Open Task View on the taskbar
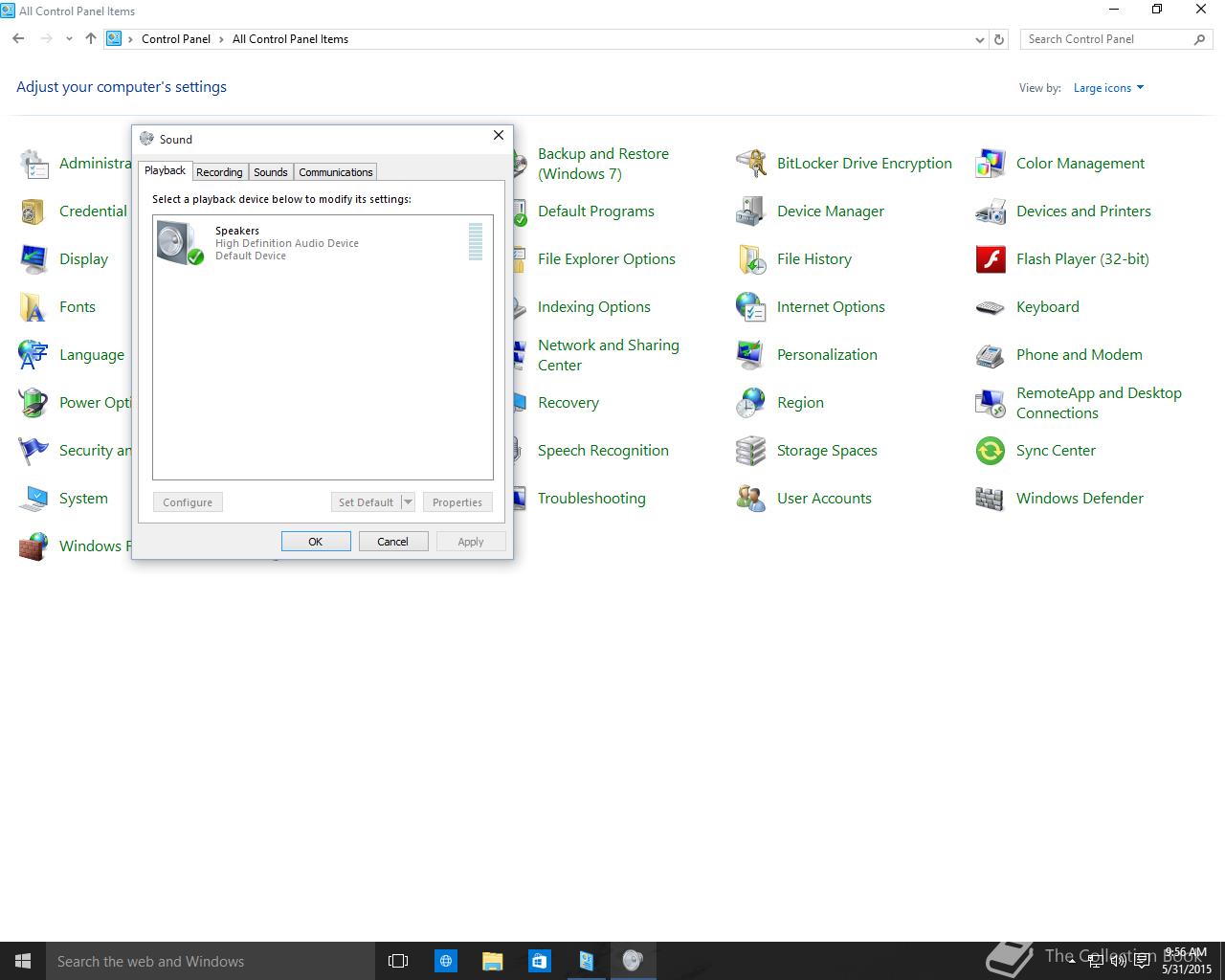Screen dimensions: 1225x980 (398, 961)
